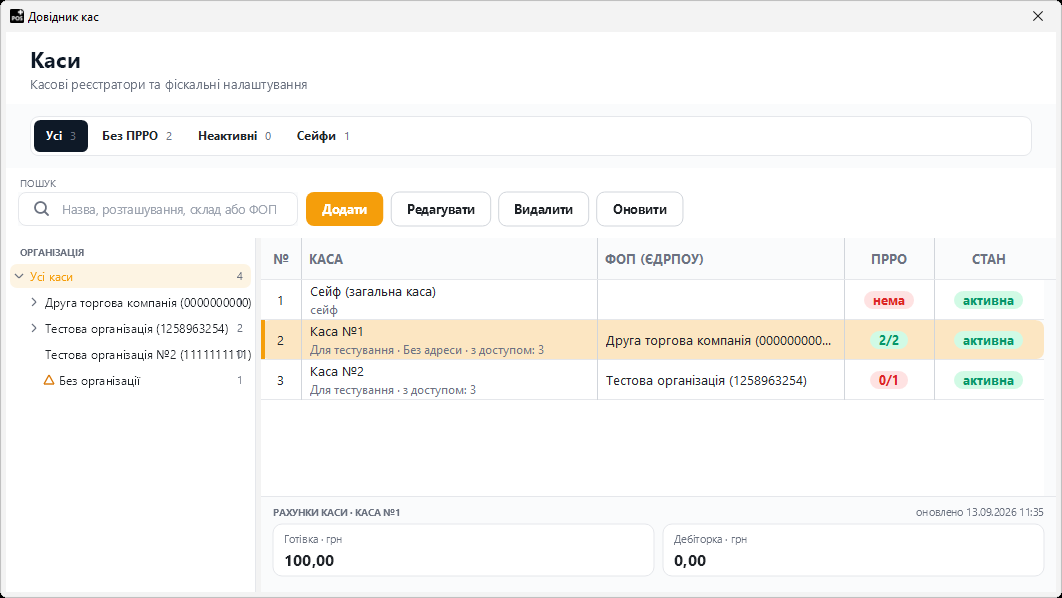Click the app icon in the title bar
The width and height of the screenshot is (1062, 598).
click(x=17, y=16)
